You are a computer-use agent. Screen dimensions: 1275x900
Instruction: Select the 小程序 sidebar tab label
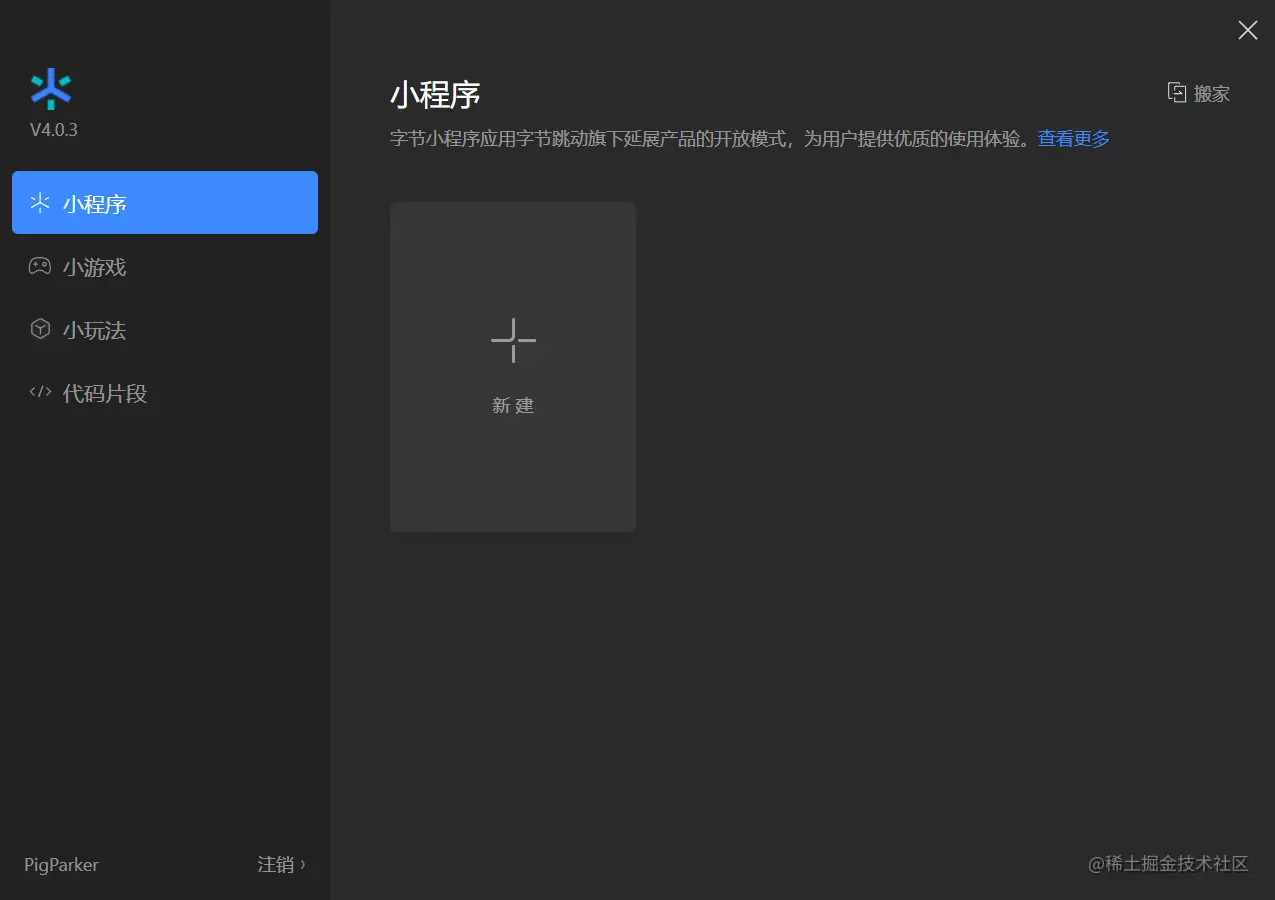pyautogui.click(x=95, y=204)
